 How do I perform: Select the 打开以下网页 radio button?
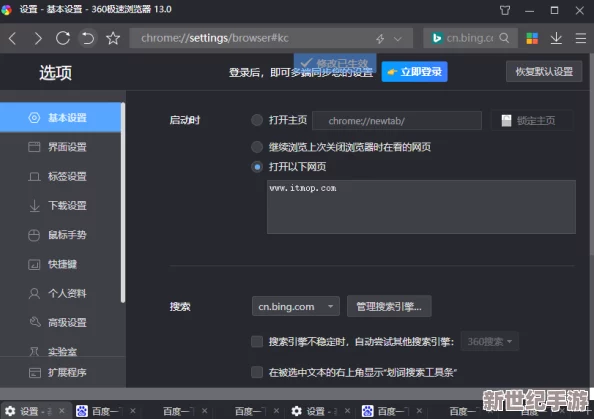[257, 167]
